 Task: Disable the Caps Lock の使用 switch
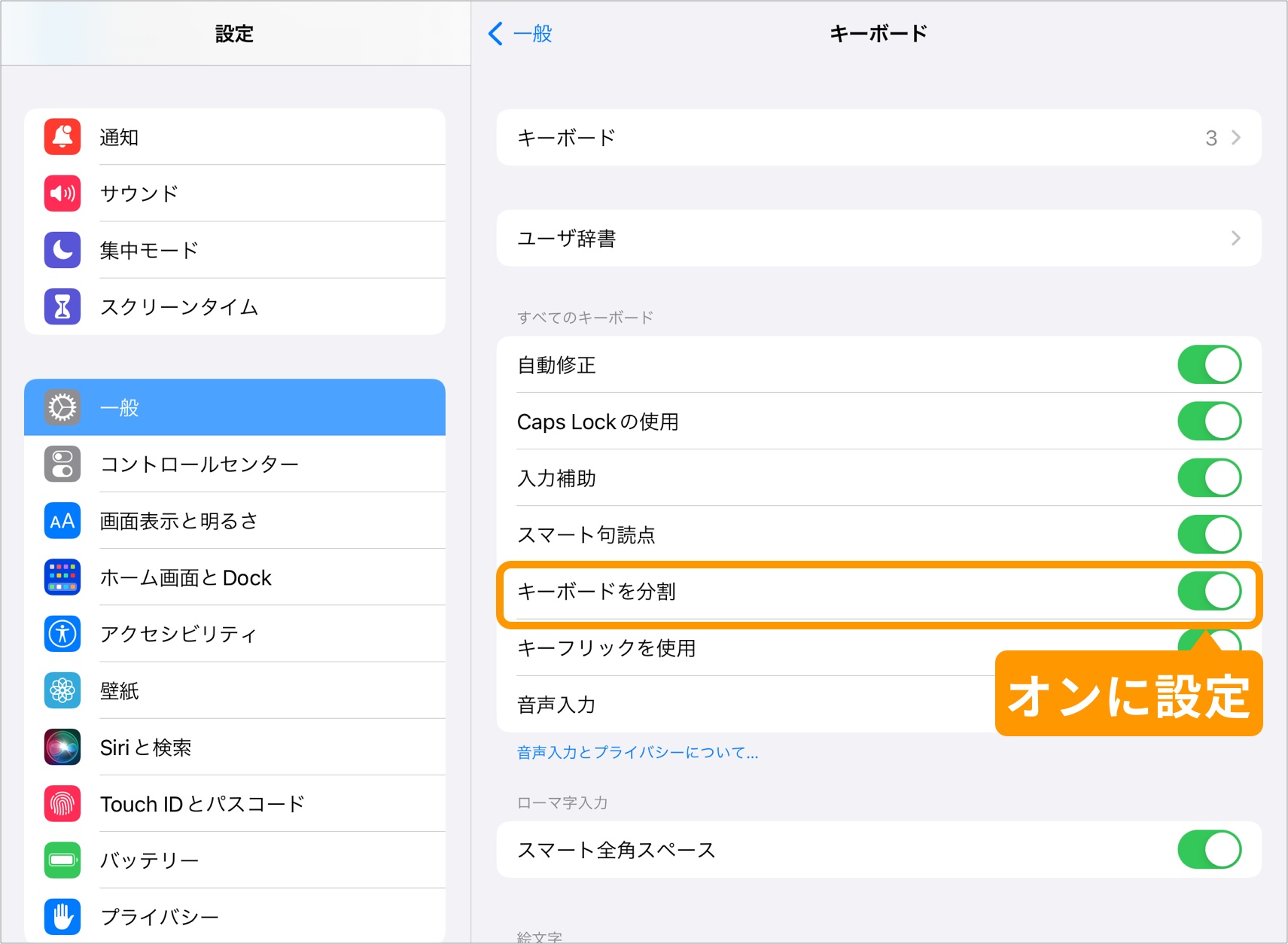1209,421
